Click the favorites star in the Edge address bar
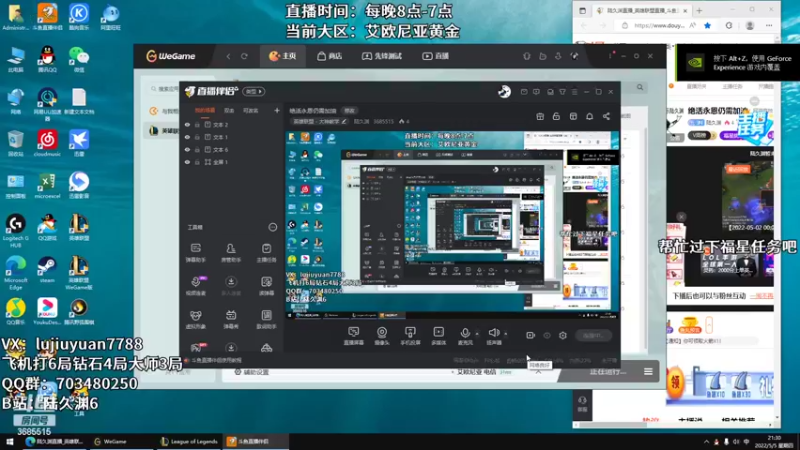 [x=707, y=26]
